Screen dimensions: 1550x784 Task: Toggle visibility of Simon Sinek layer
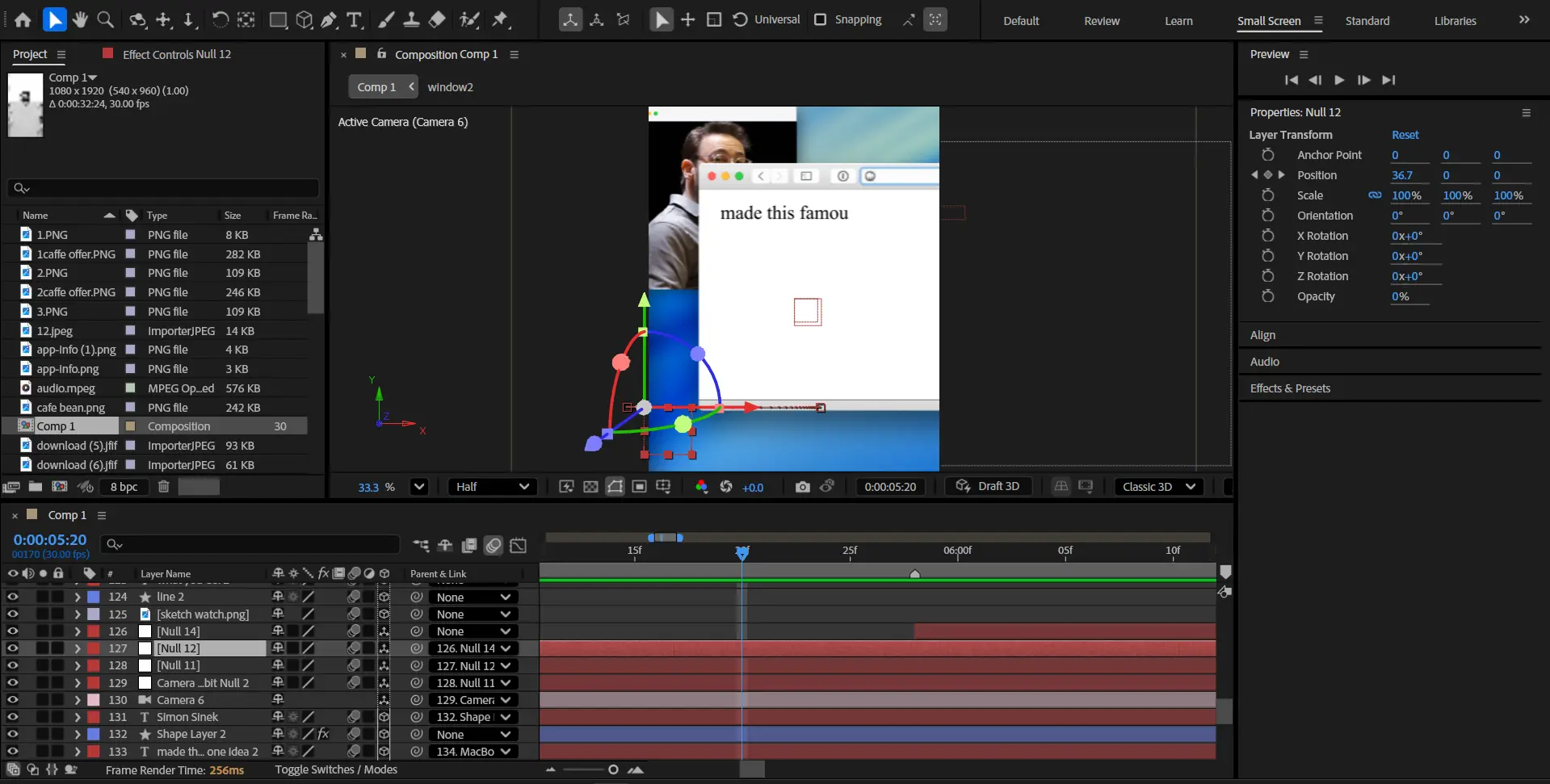coord(12,717)
